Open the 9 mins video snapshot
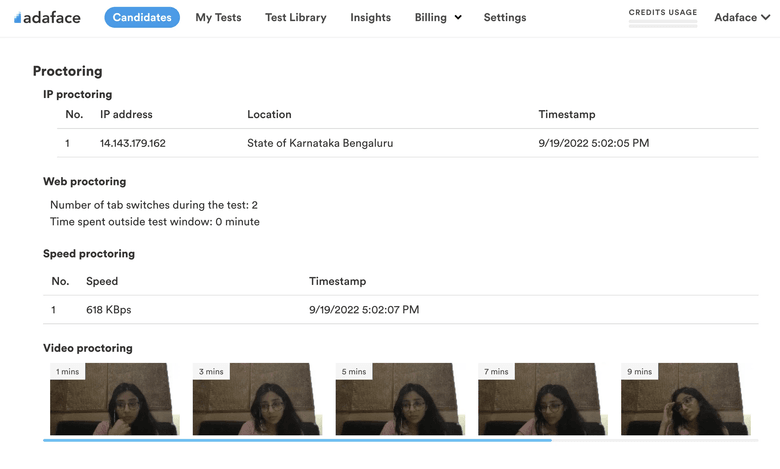Screen dimensions: 780x469 point(686,399)
